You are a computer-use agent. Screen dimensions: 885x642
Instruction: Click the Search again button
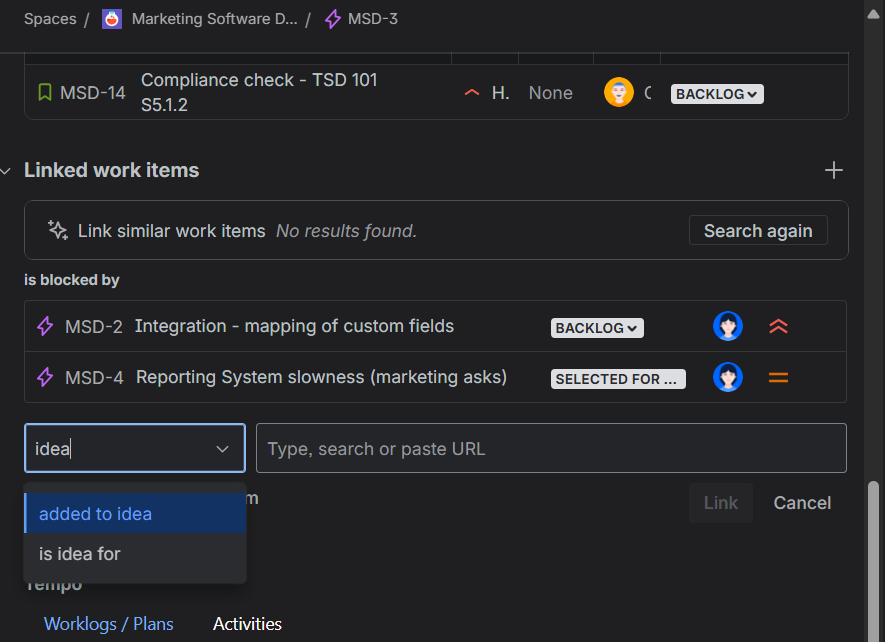(758, 230)
